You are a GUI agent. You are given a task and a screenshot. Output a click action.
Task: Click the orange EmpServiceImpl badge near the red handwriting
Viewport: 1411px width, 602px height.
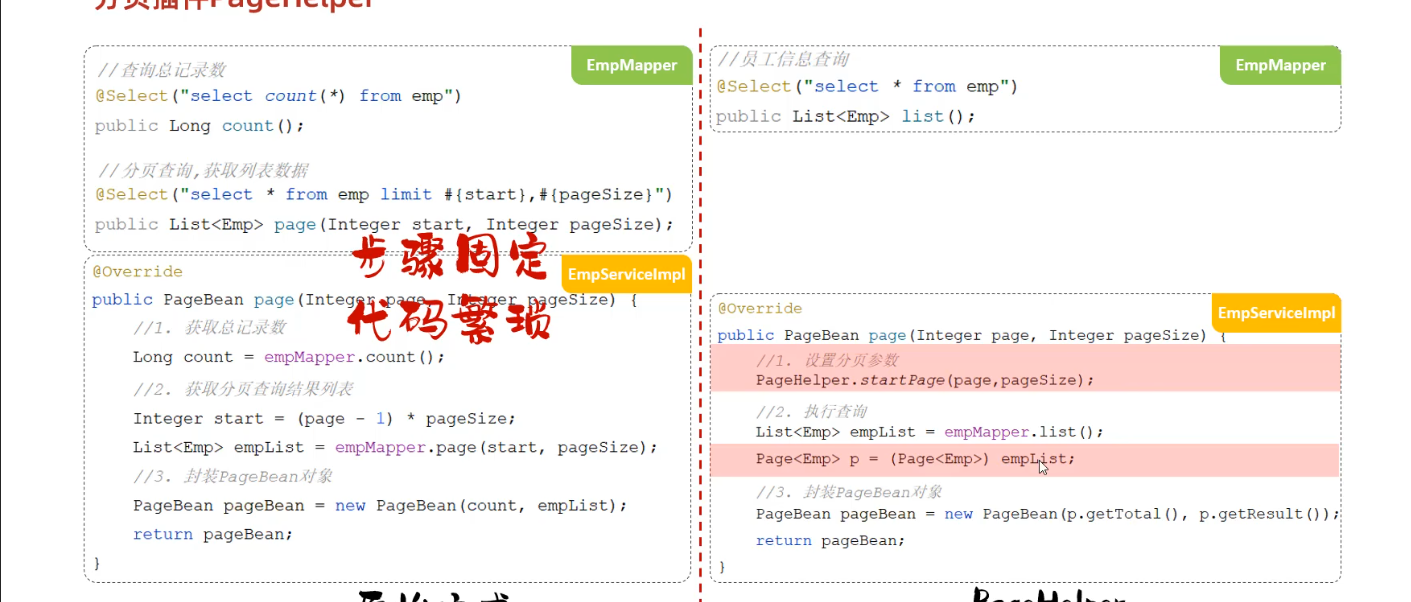(626, 274)
